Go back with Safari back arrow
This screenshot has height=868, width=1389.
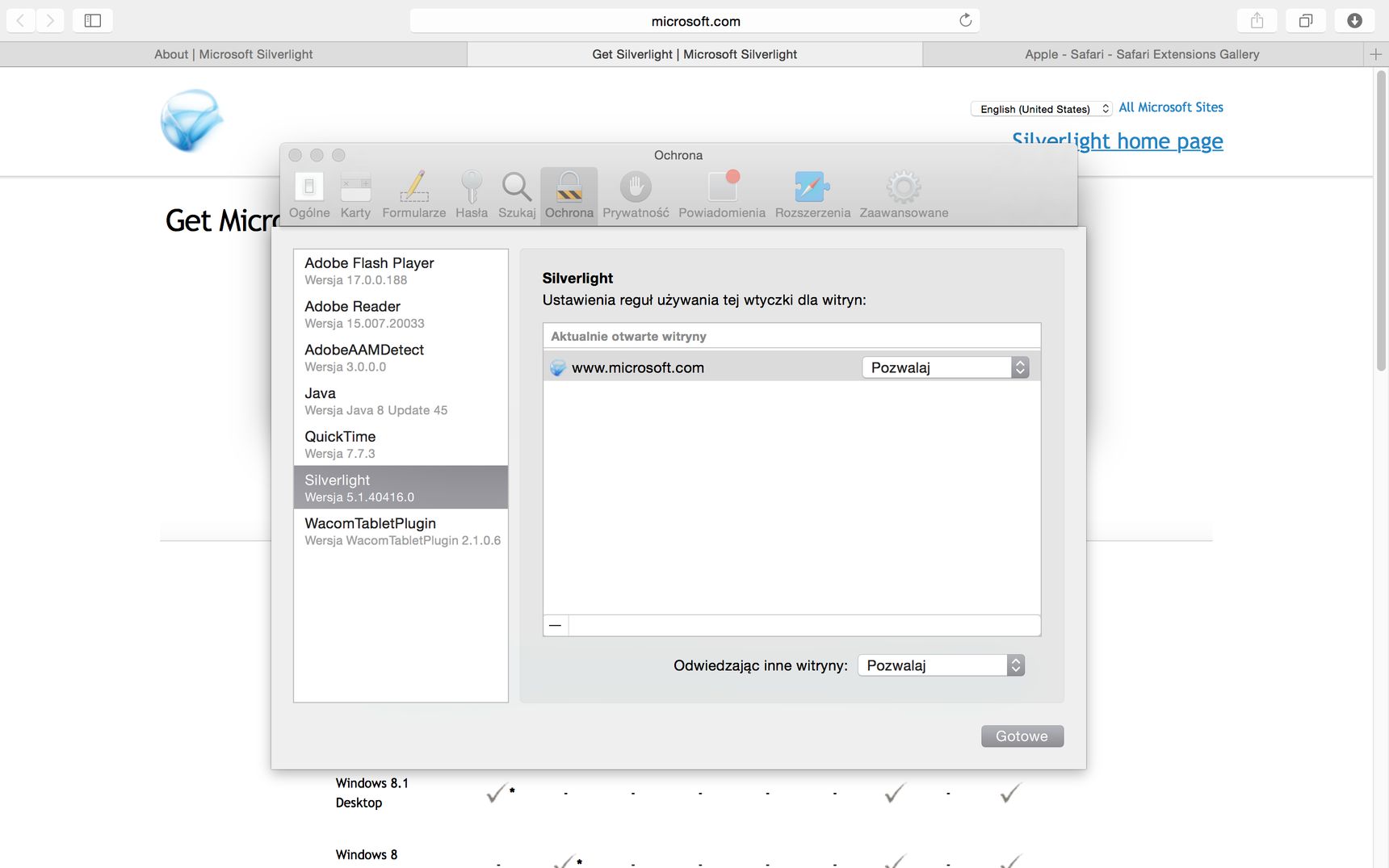click(x=20, y=21)
